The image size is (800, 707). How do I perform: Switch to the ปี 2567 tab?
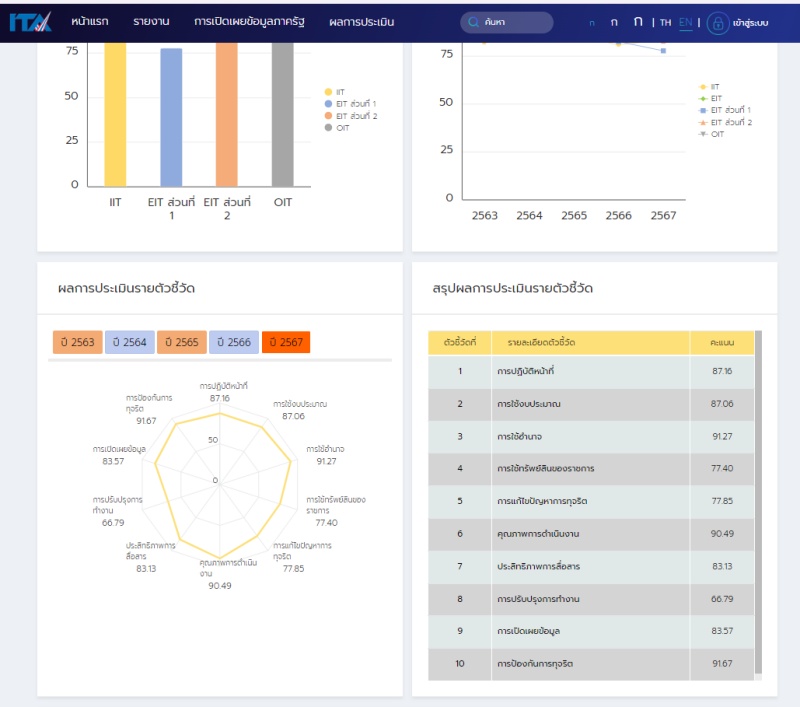point(286,343)
